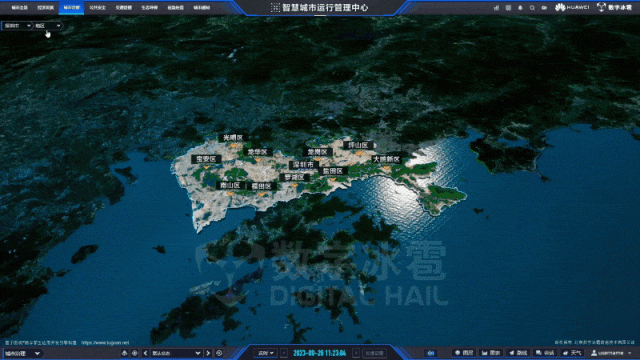Open the username account menu
Viewport: 640px width, 360px height.
click(611, 353)
